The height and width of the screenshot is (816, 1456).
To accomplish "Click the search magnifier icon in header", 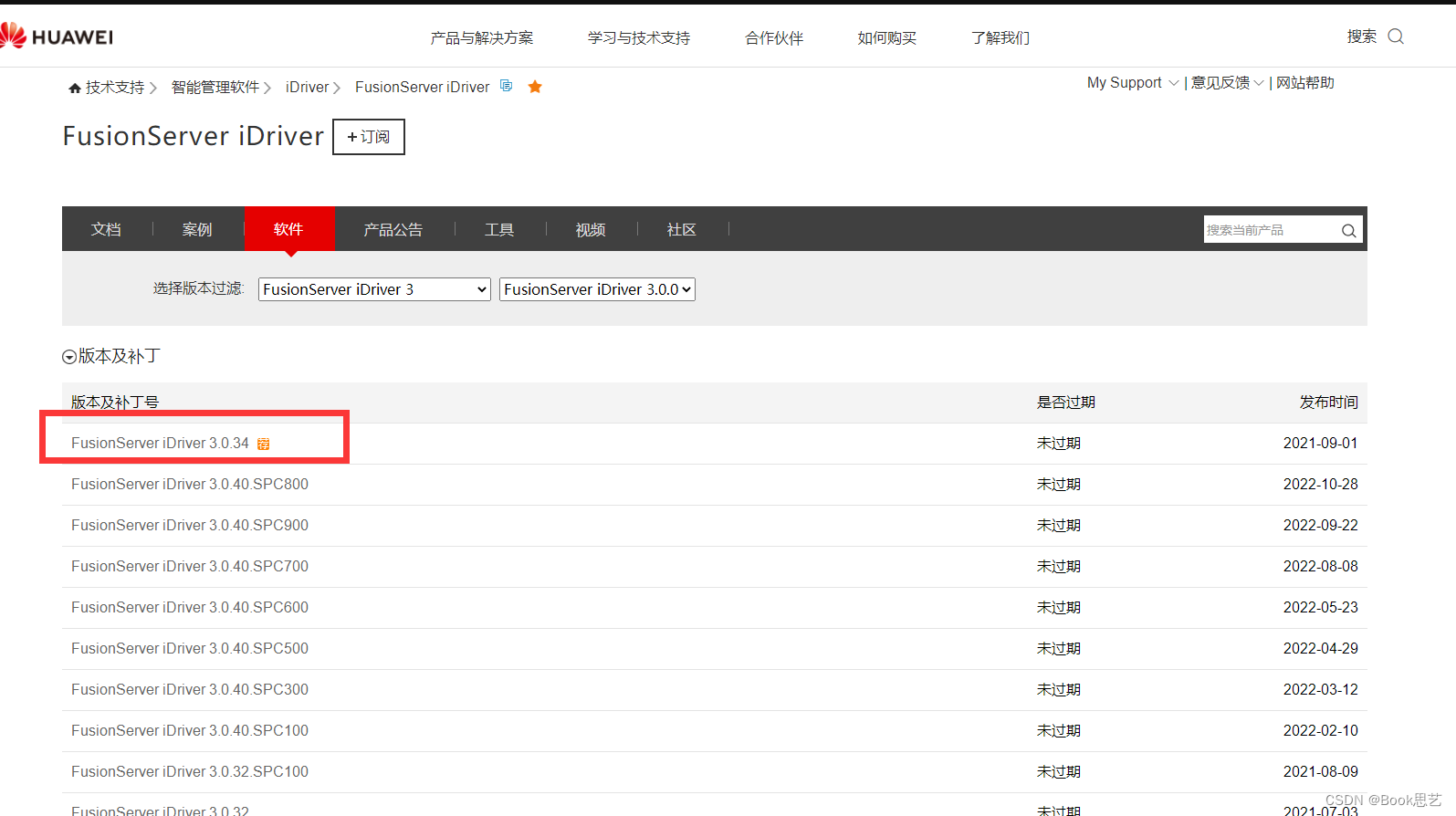I will pos(1396,37).
